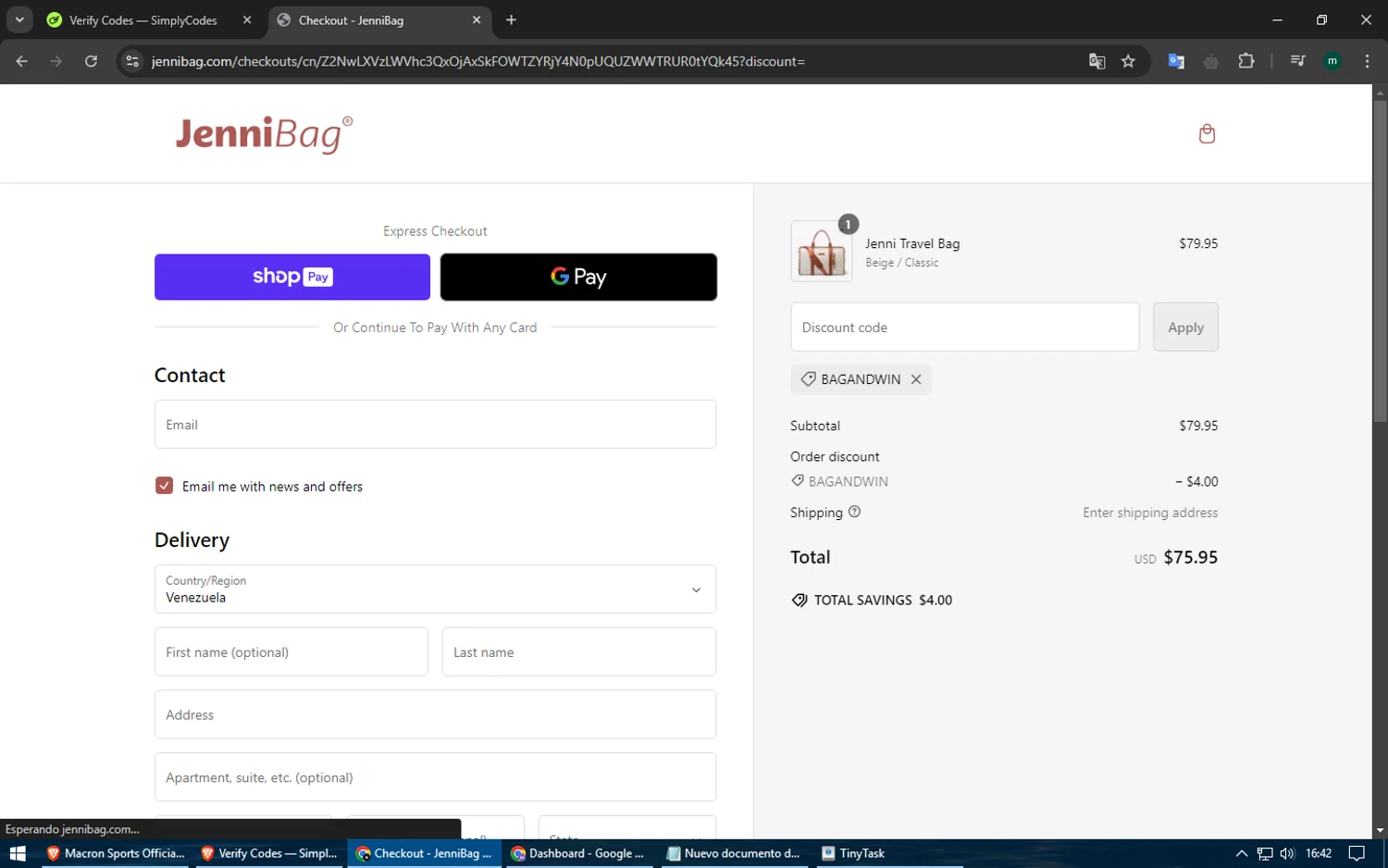The image size is (1388, 868).
Task: Click the address bar URL
Action: [x=478, y=61]
